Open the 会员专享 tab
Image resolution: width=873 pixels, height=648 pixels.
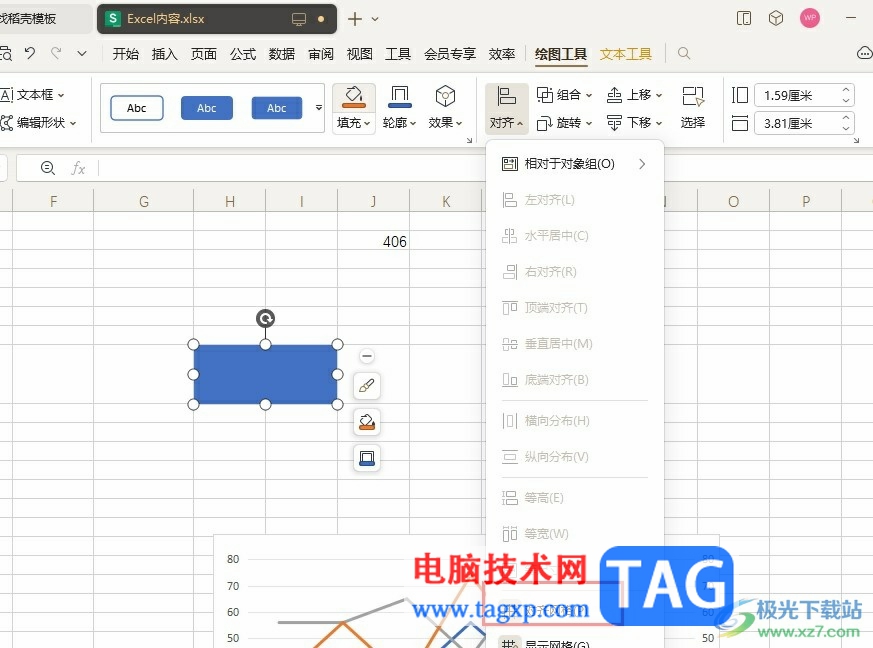[450, 54]
